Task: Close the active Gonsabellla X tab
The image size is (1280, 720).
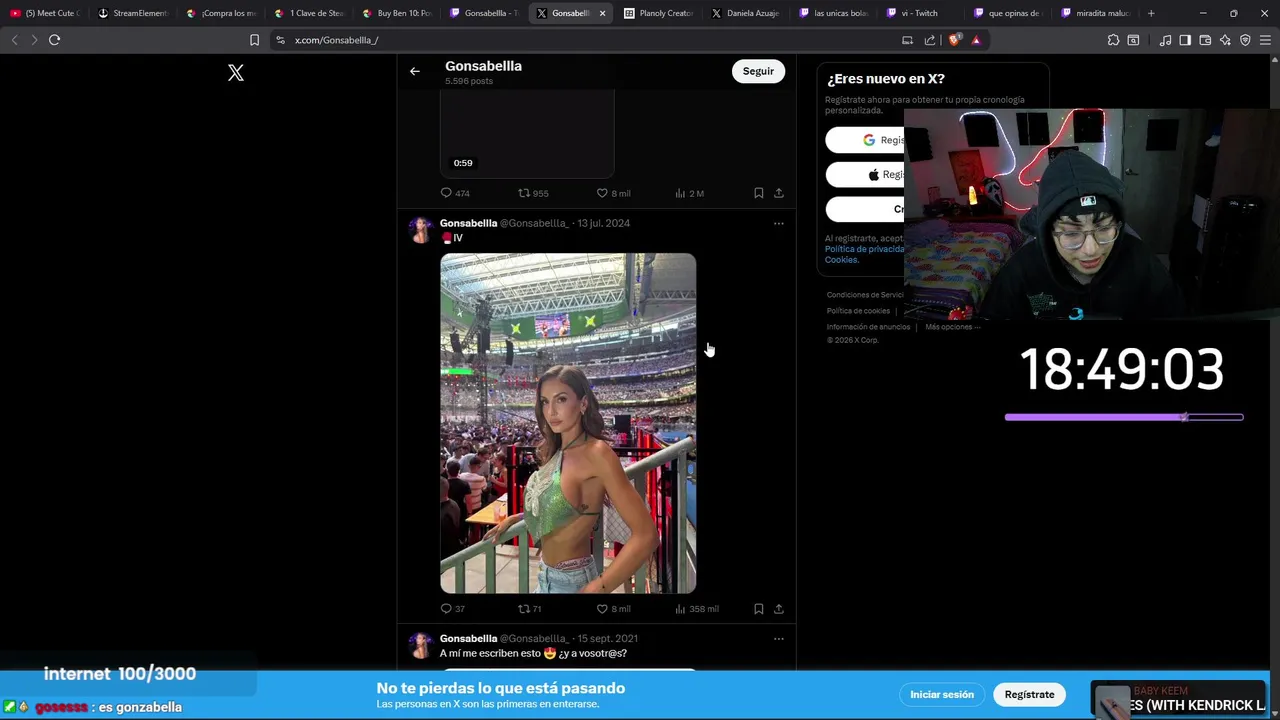Action: pos(602,13)
